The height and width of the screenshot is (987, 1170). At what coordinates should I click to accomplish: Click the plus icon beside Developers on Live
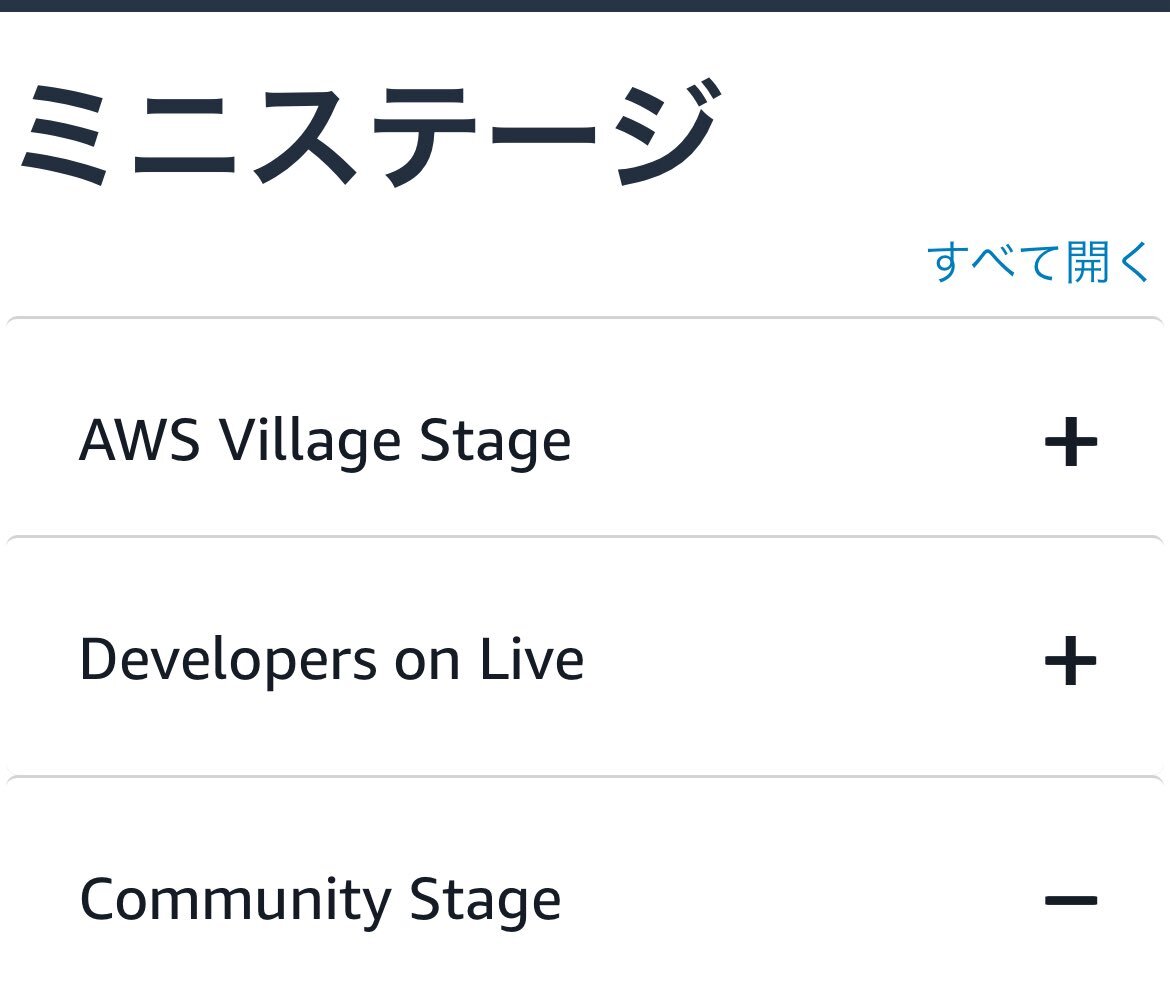[x=1070, y=661]
